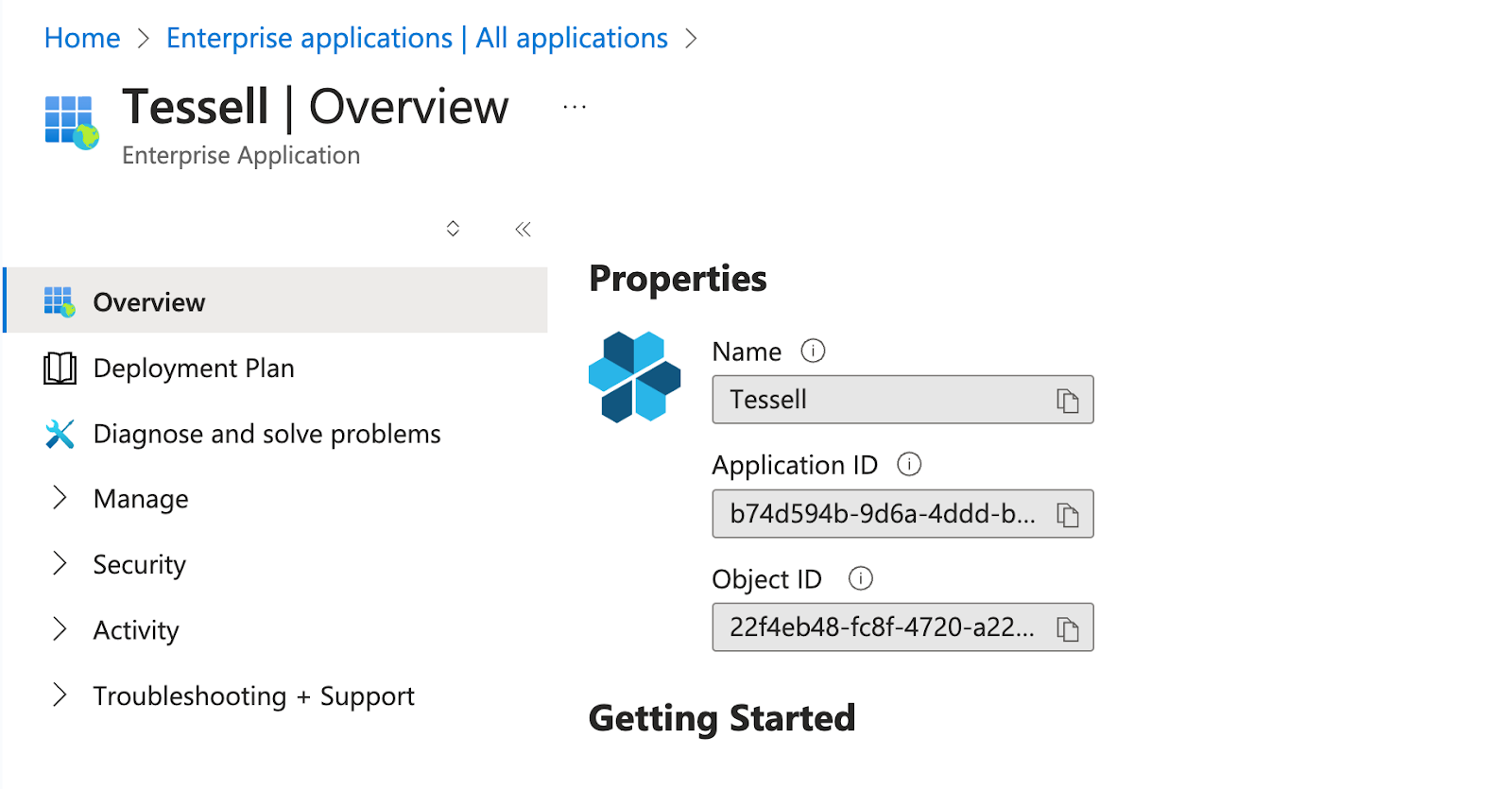Collapse the sidebar with double-chevron icon
1512x789 pixels.
(x=523, y=229)
